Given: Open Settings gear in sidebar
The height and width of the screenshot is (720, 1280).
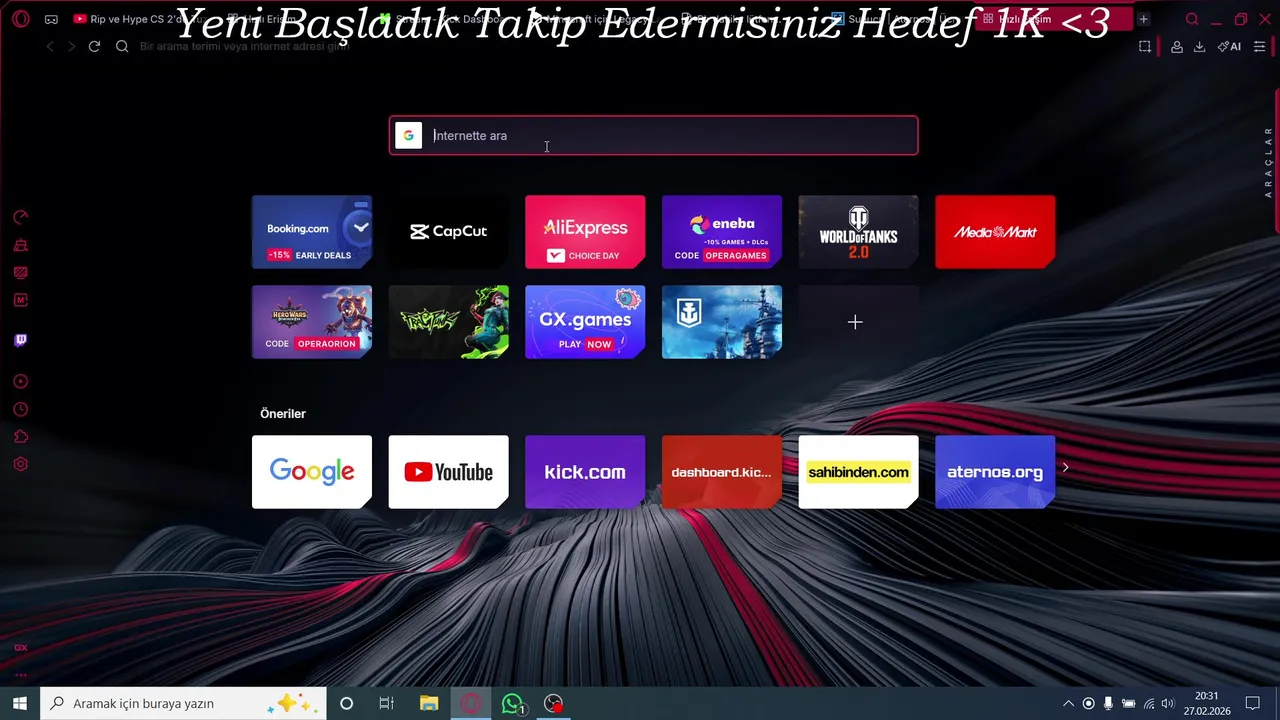Looking at the screenshot, I should click(20, 464).
